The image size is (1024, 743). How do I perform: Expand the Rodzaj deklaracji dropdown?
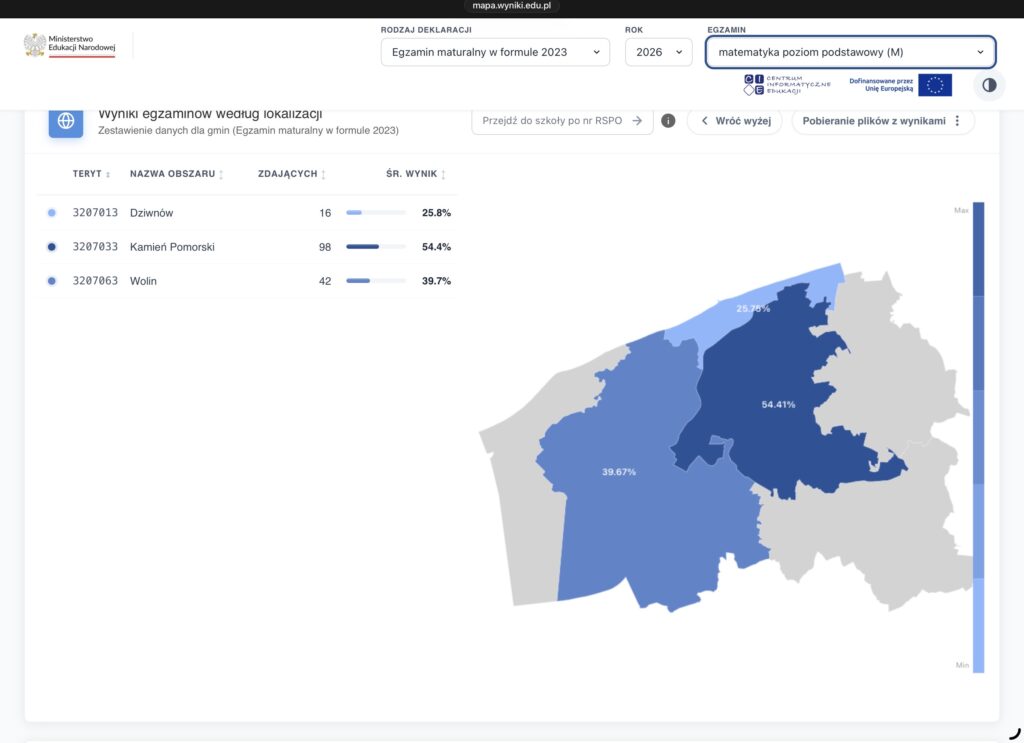[x=495, y=52]
